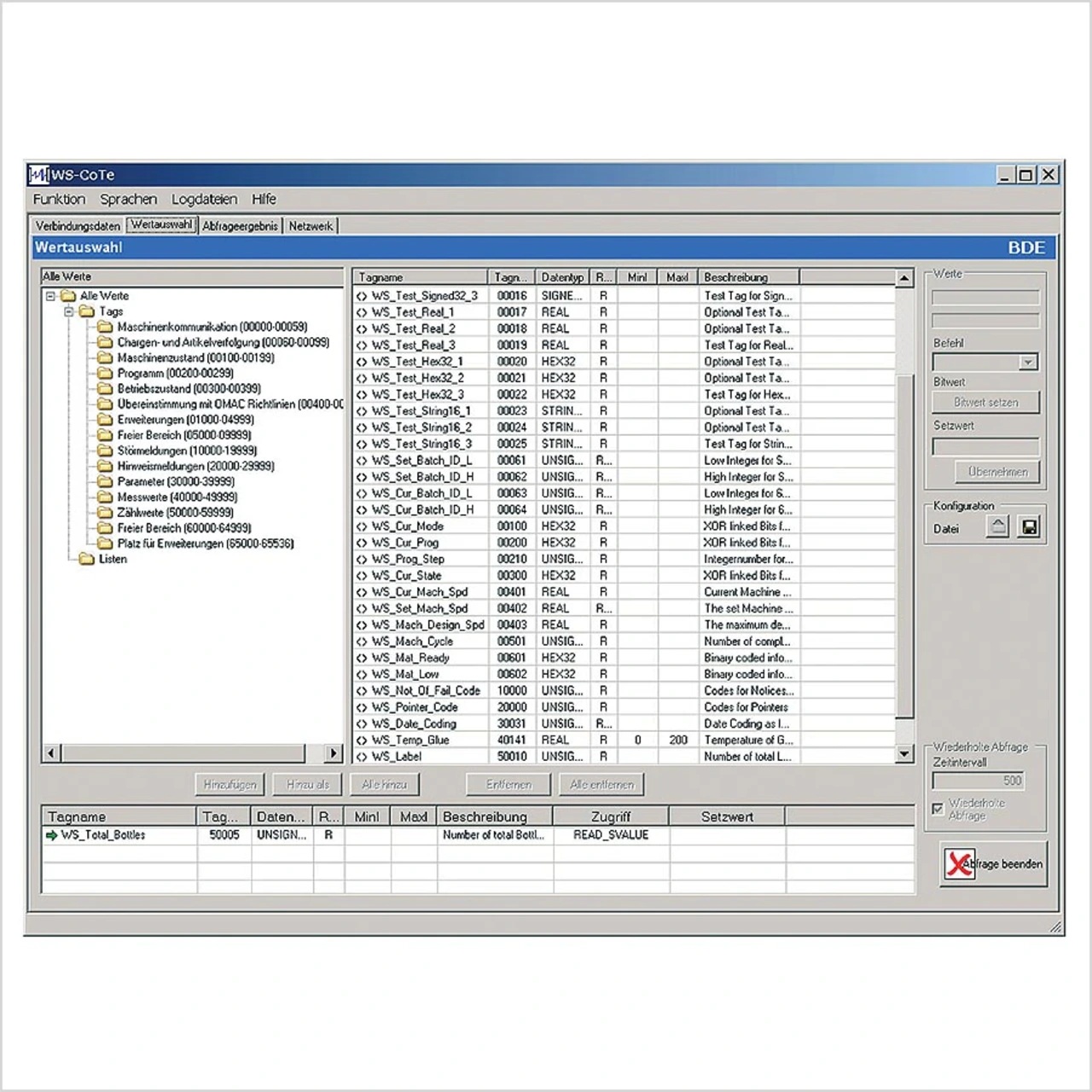
Task: Click the tag list vertical scrollbar down arrow
Action: tap(904, 754)
